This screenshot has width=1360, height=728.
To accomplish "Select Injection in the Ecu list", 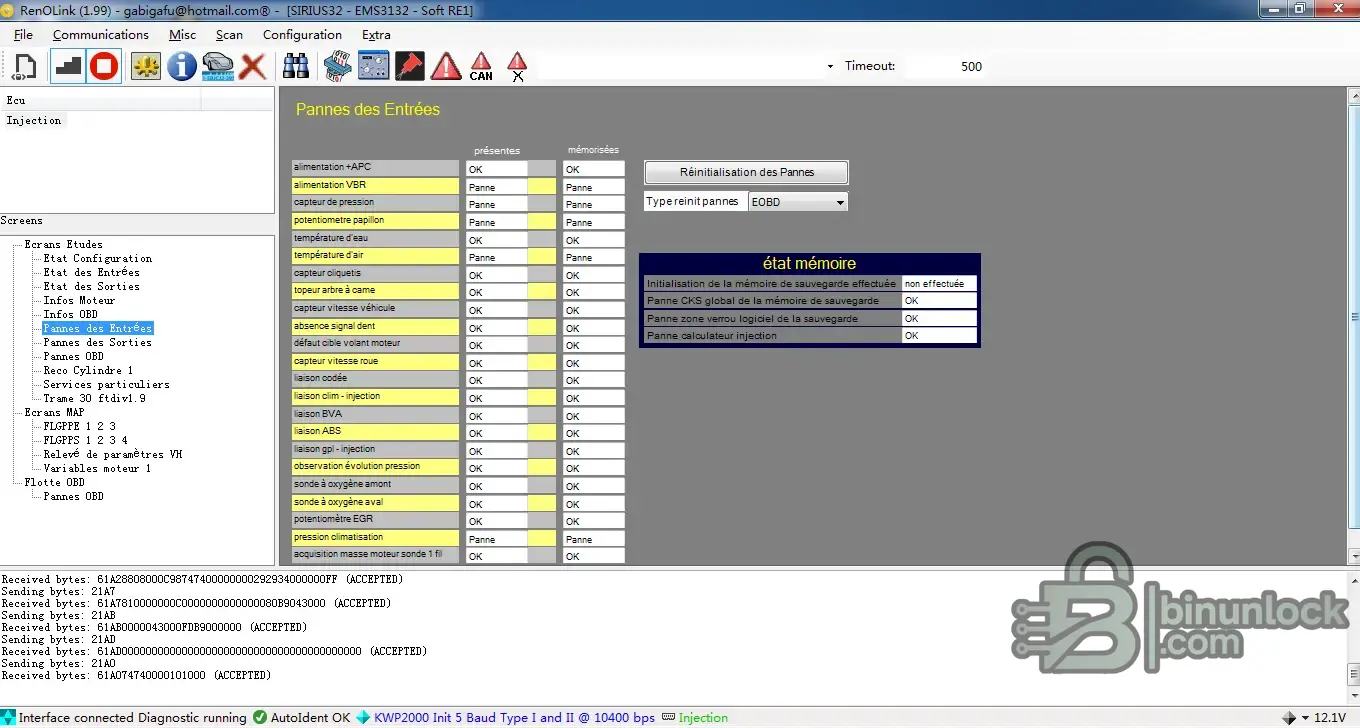I will coord(34,121).
